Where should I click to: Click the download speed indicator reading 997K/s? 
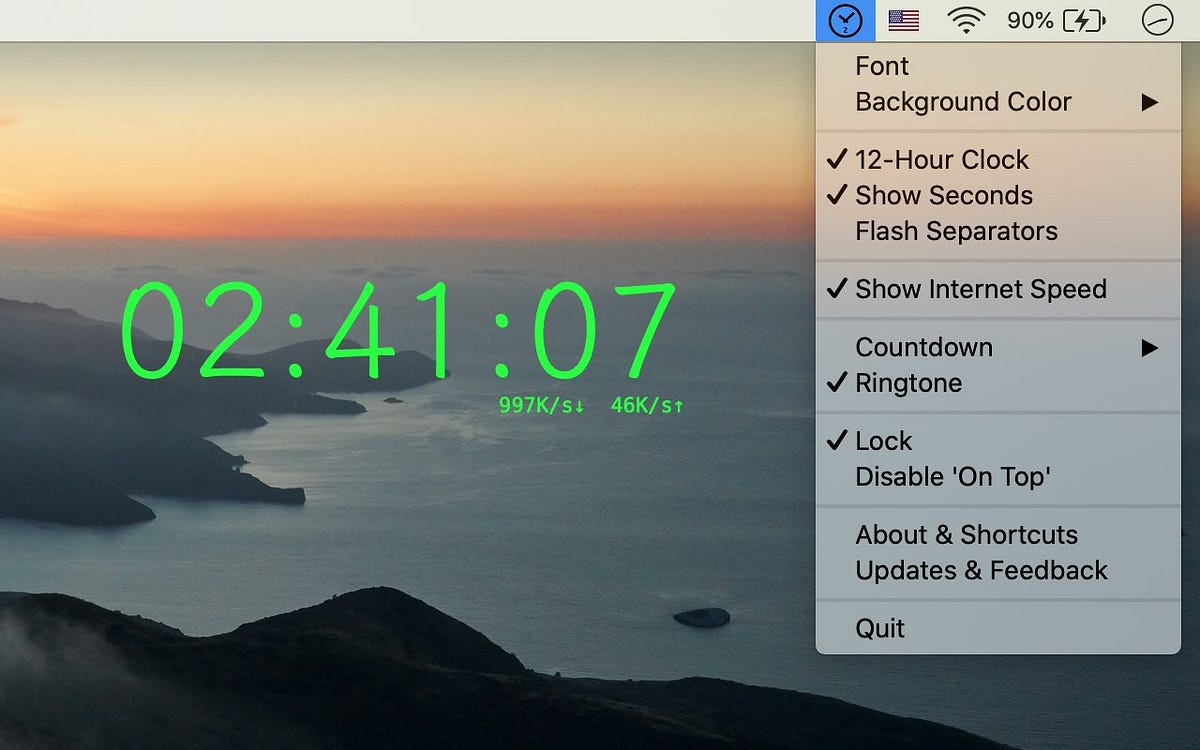tap(539, 404)
